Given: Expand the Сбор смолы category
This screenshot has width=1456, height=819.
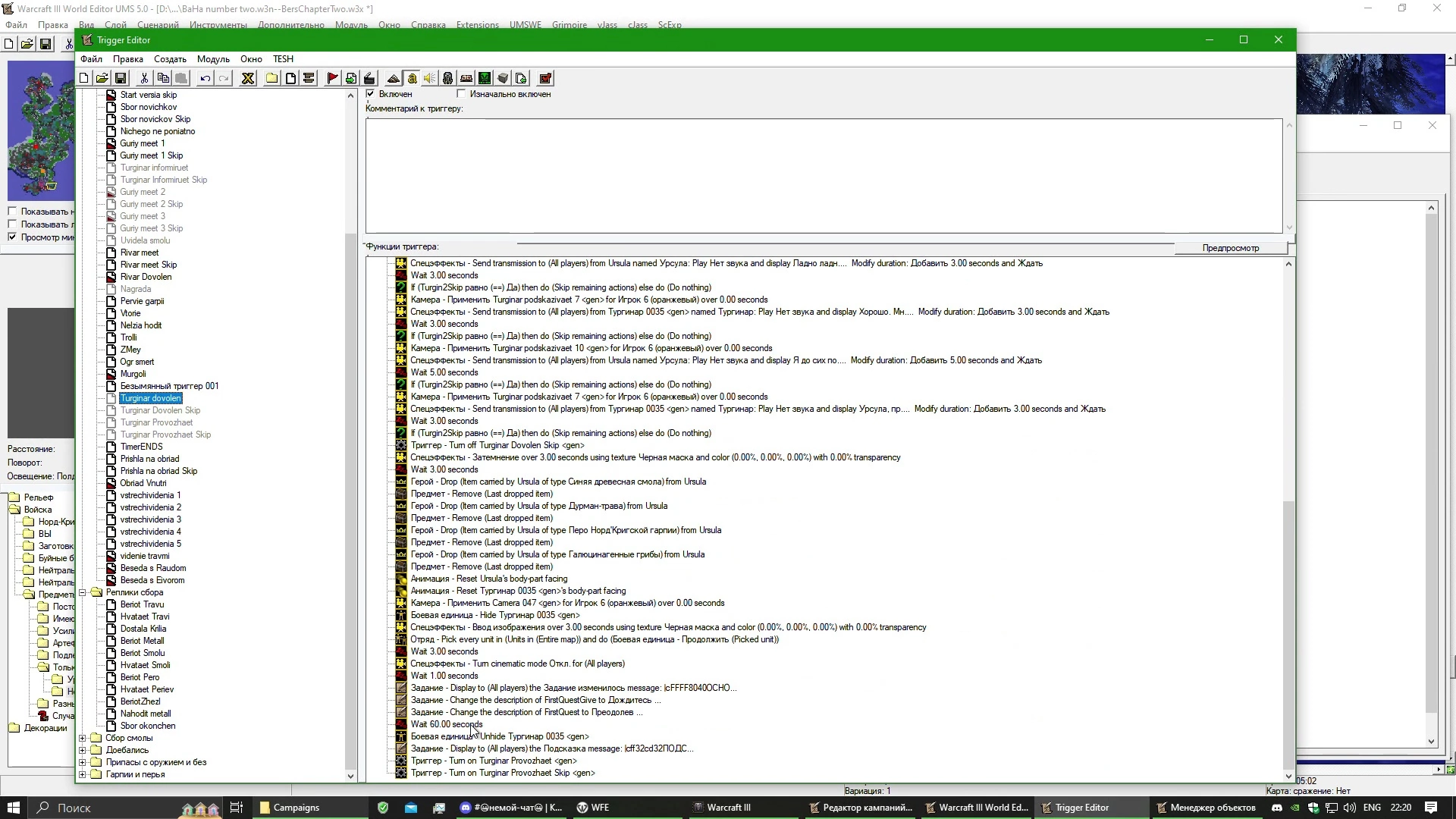Looking at the screenshot, I should click(83, 738).
